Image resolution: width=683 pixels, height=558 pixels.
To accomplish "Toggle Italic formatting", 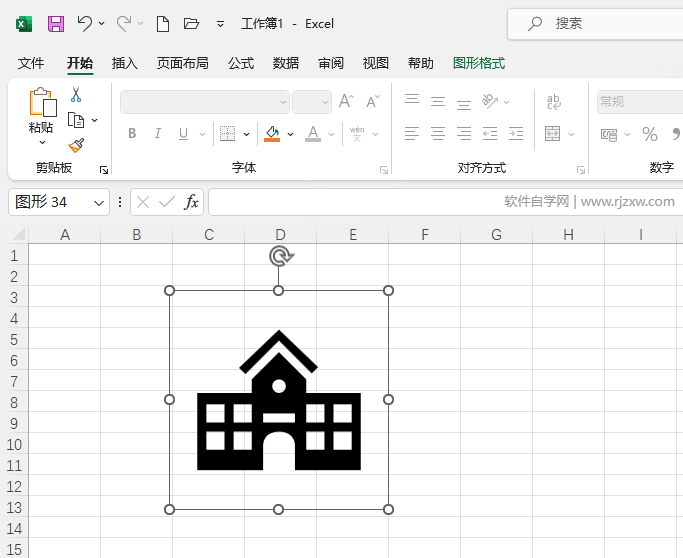I will point(158,133).
